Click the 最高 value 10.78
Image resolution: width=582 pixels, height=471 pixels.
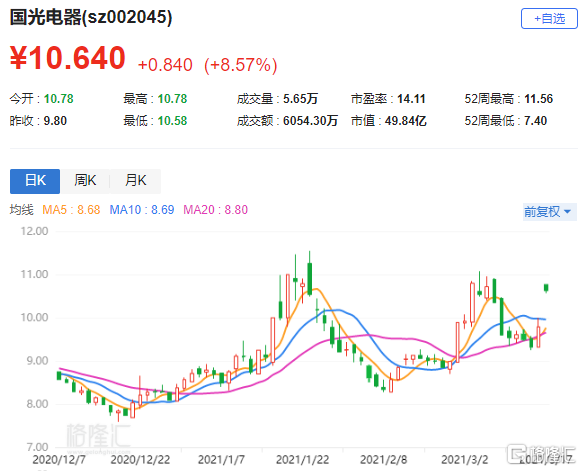click(x=172, y=99)
